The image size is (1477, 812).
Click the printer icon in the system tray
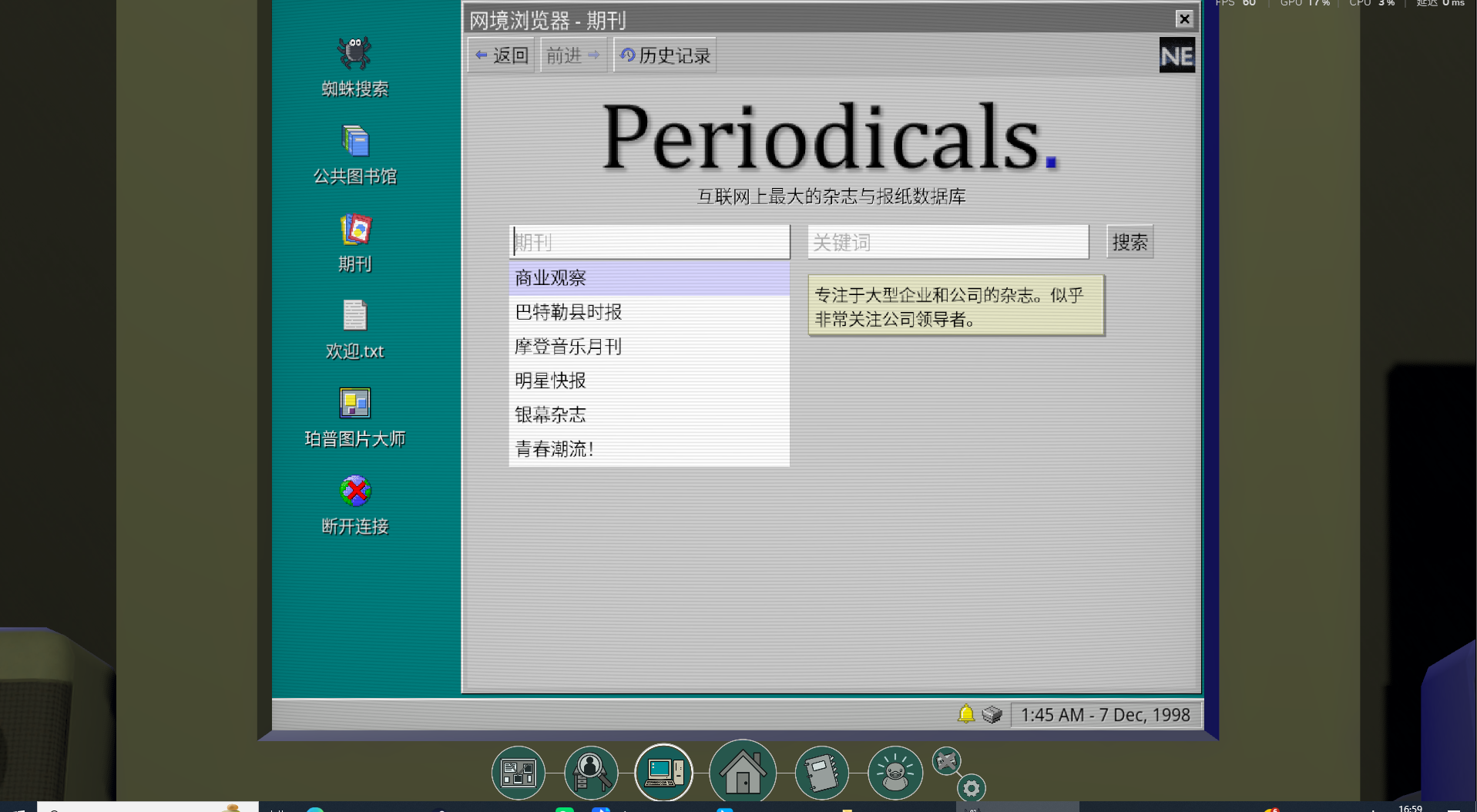[992, 714]
